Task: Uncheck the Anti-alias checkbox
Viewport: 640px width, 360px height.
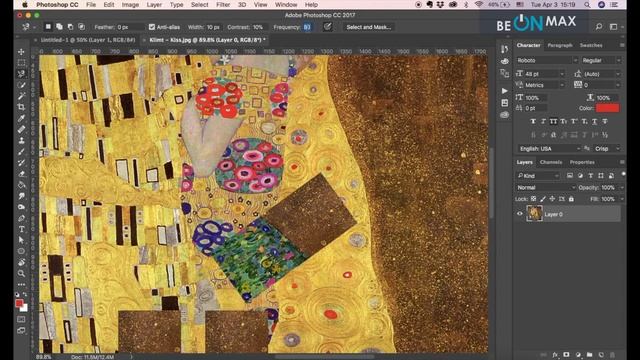Action: tap(152, 27)
